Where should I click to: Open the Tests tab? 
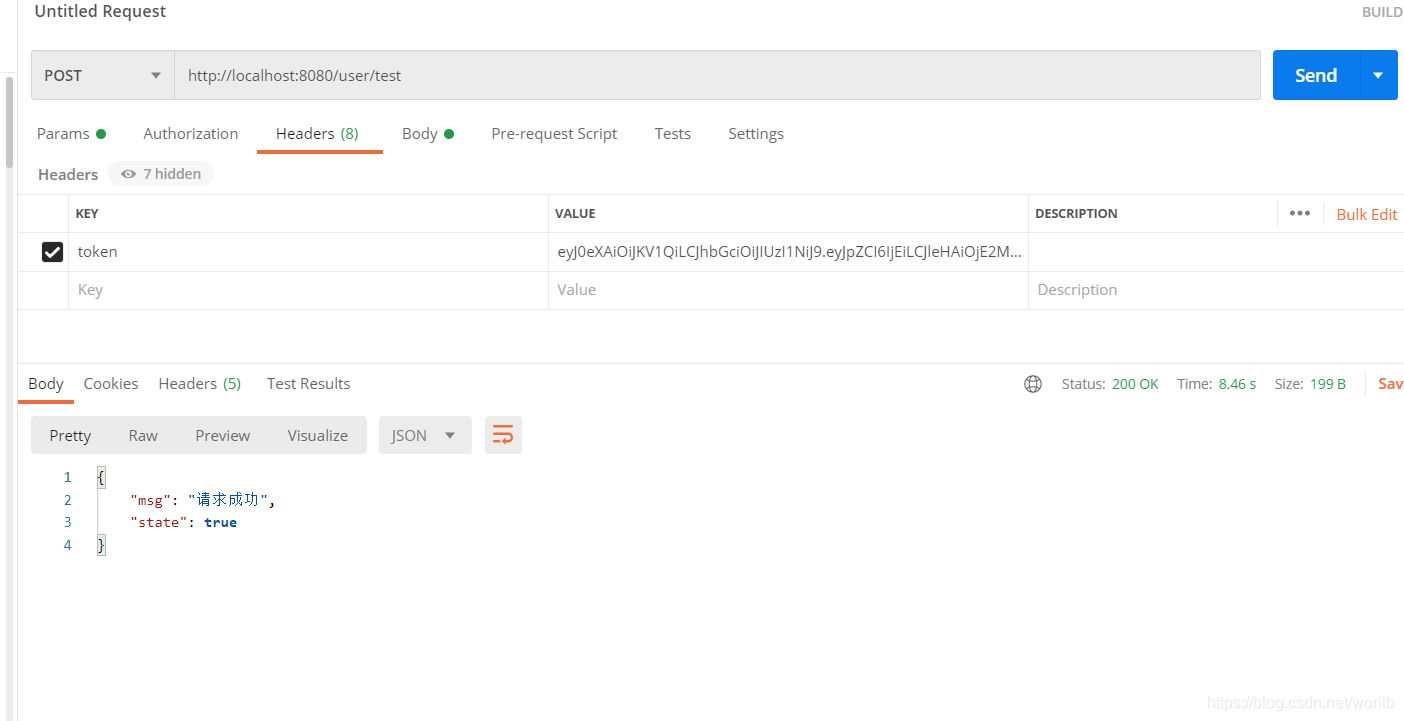pos(673,133)
